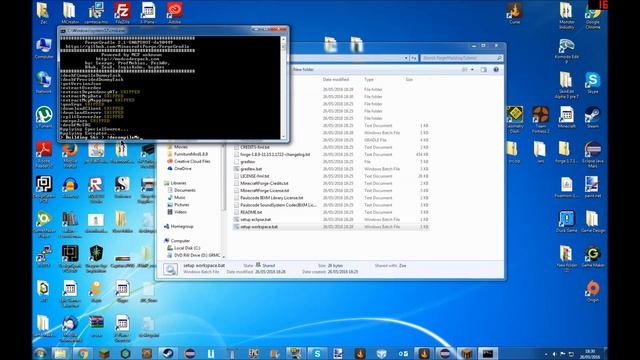Click the New folder button in Explorer
Image resolution: width=640 pixels, height=360 pixels.
(303, 69)
